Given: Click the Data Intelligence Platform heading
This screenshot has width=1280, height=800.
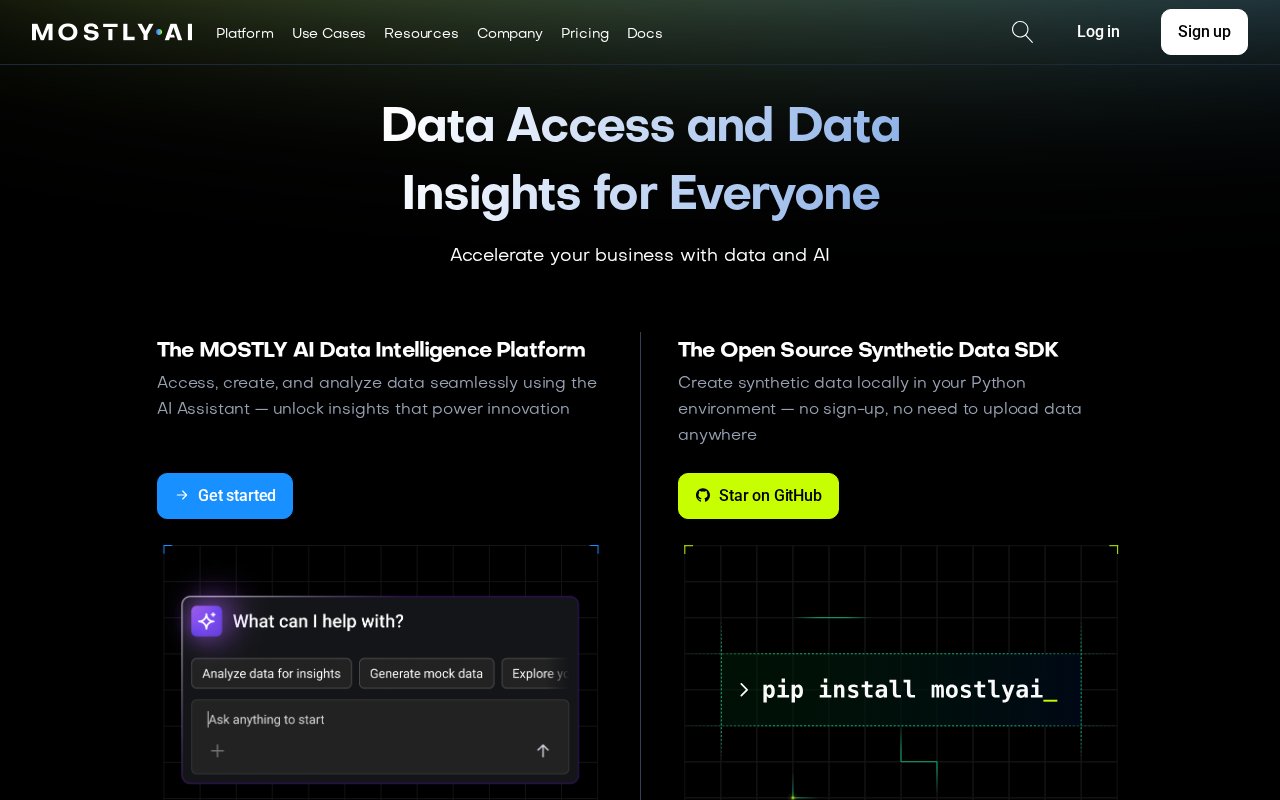Looking at the screenshot, I should pos(371,350).
